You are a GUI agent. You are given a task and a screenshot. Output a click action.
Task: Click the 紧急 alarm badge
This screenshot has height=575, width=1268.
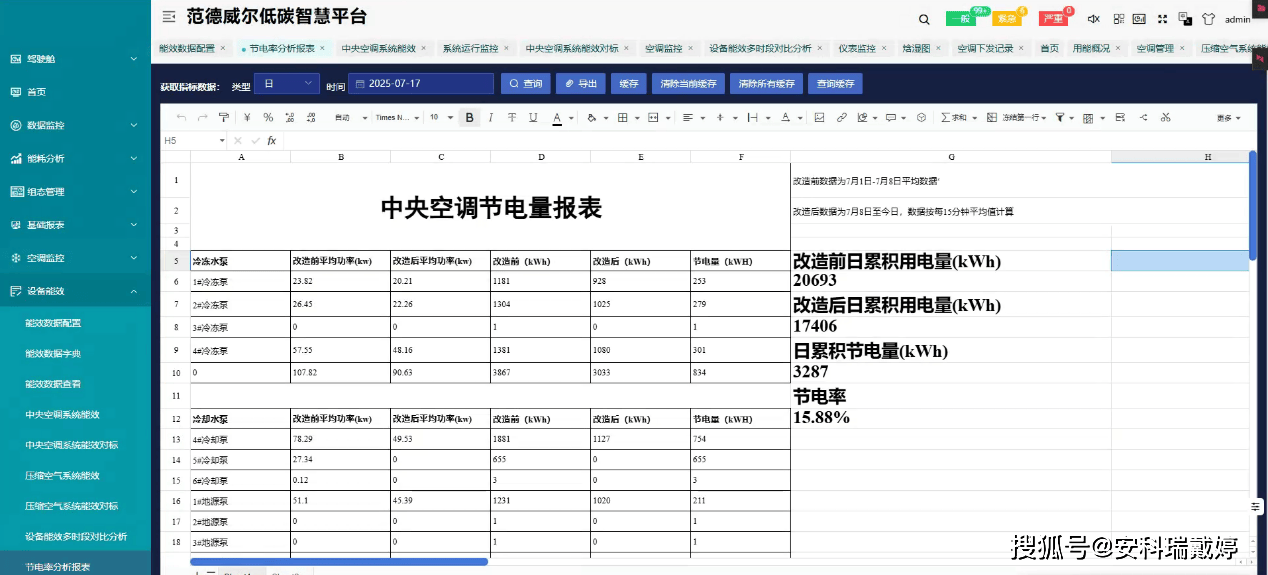(x=1006, y=19)
